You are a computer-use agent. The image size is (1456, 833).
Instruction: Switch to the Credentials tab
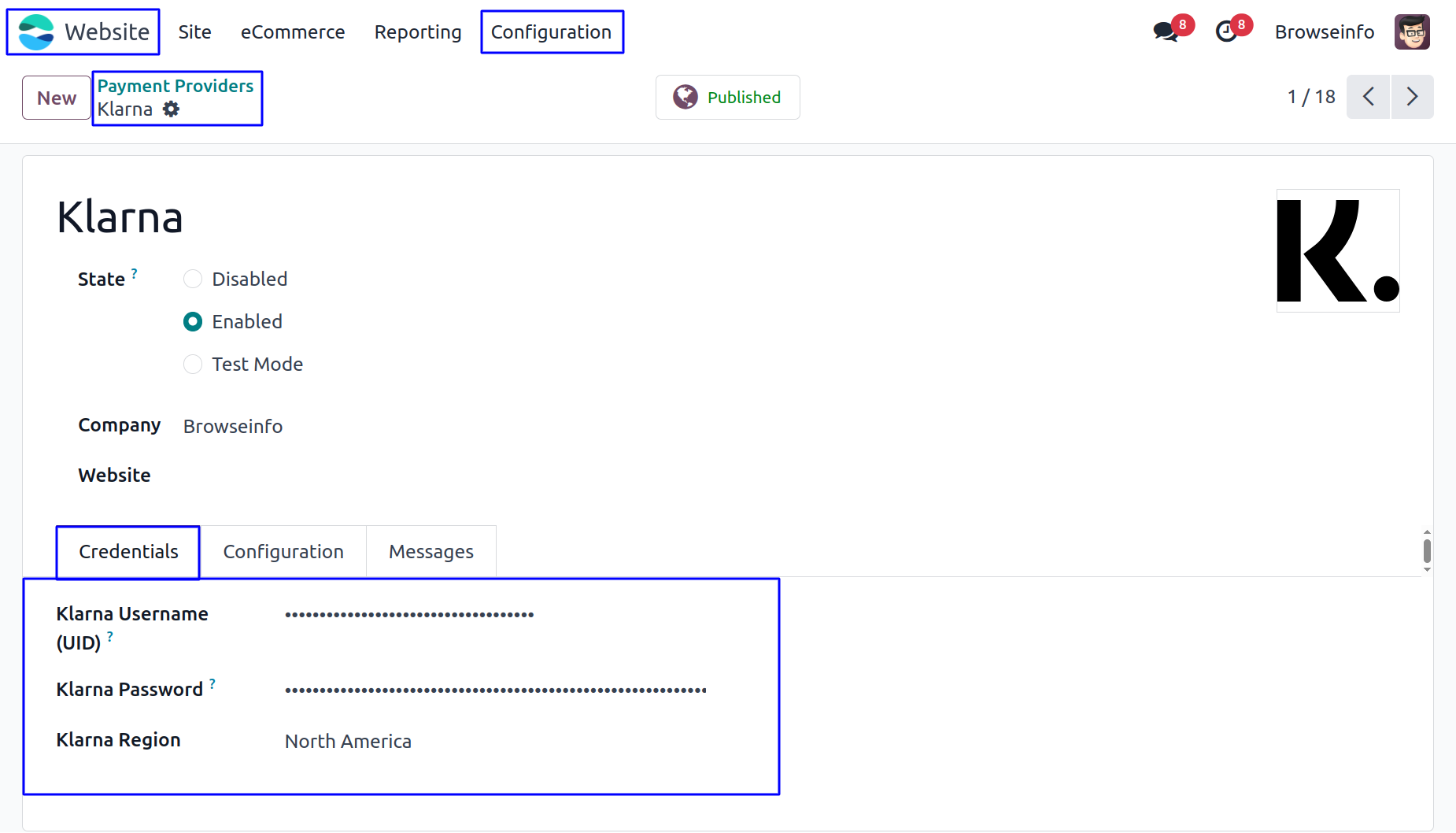[x=128, y=552]
